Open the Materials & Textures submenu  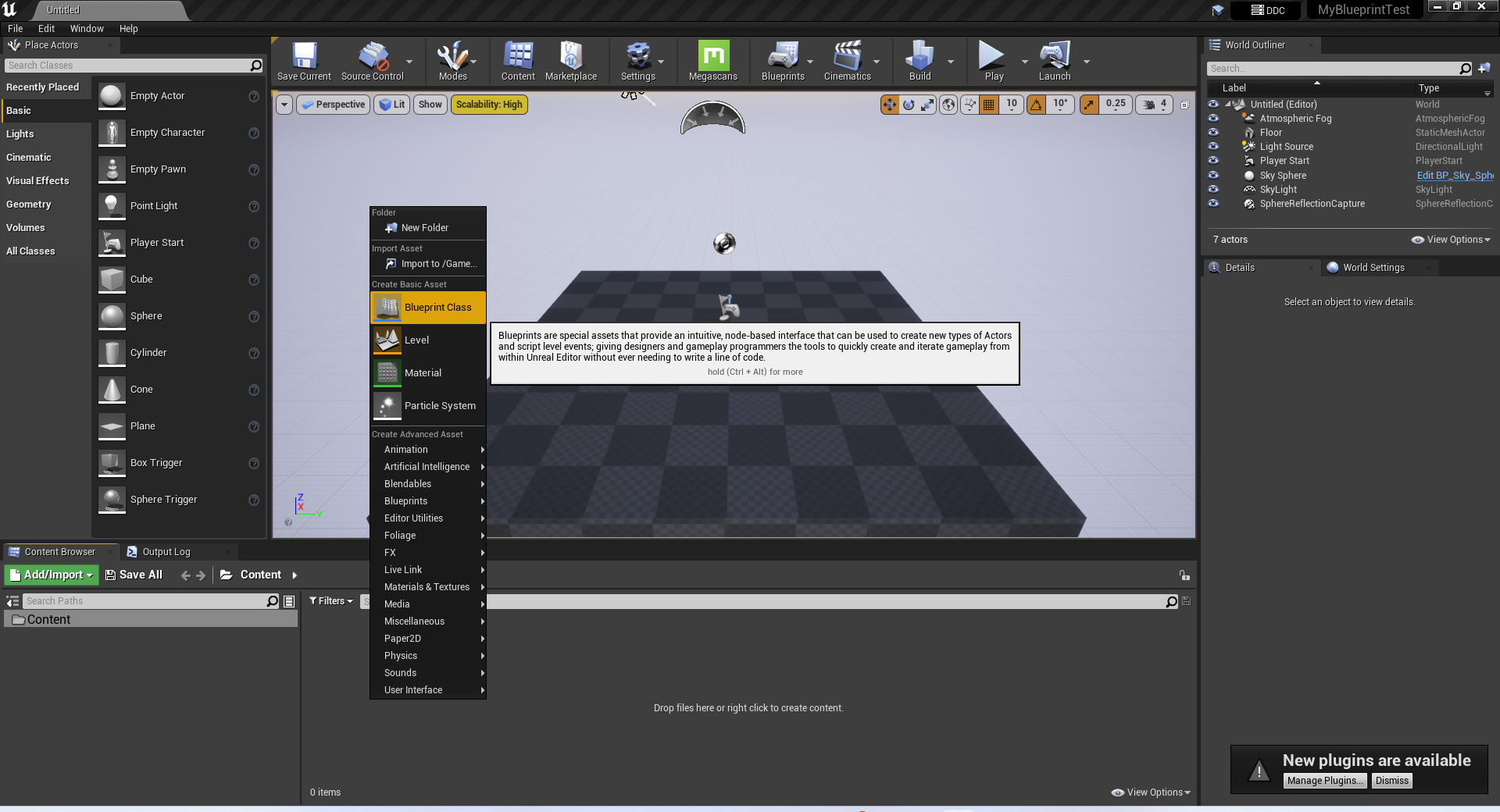(428, 587)
